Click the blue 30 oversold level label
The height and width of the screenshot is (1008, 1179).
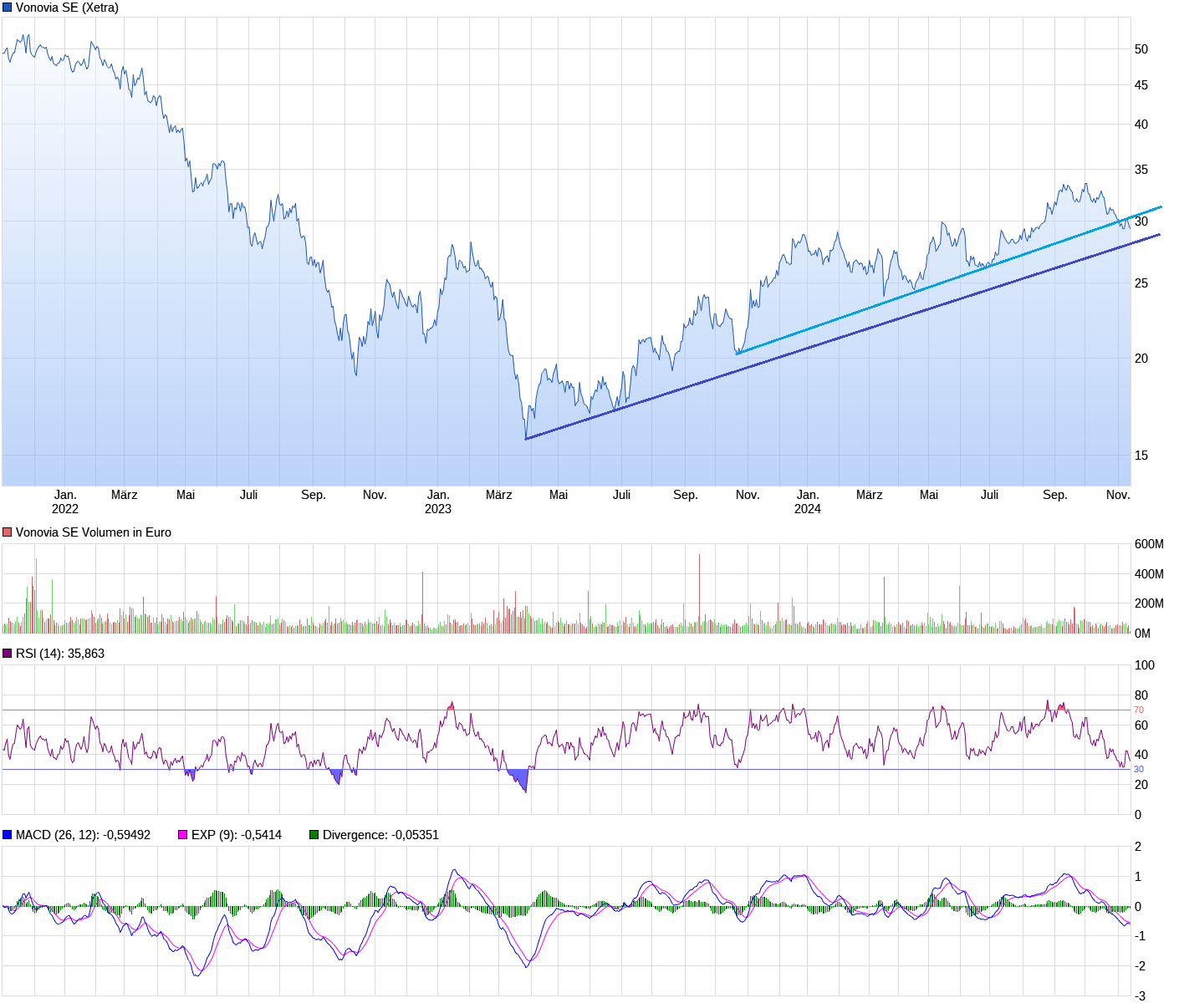(1139, 770)
